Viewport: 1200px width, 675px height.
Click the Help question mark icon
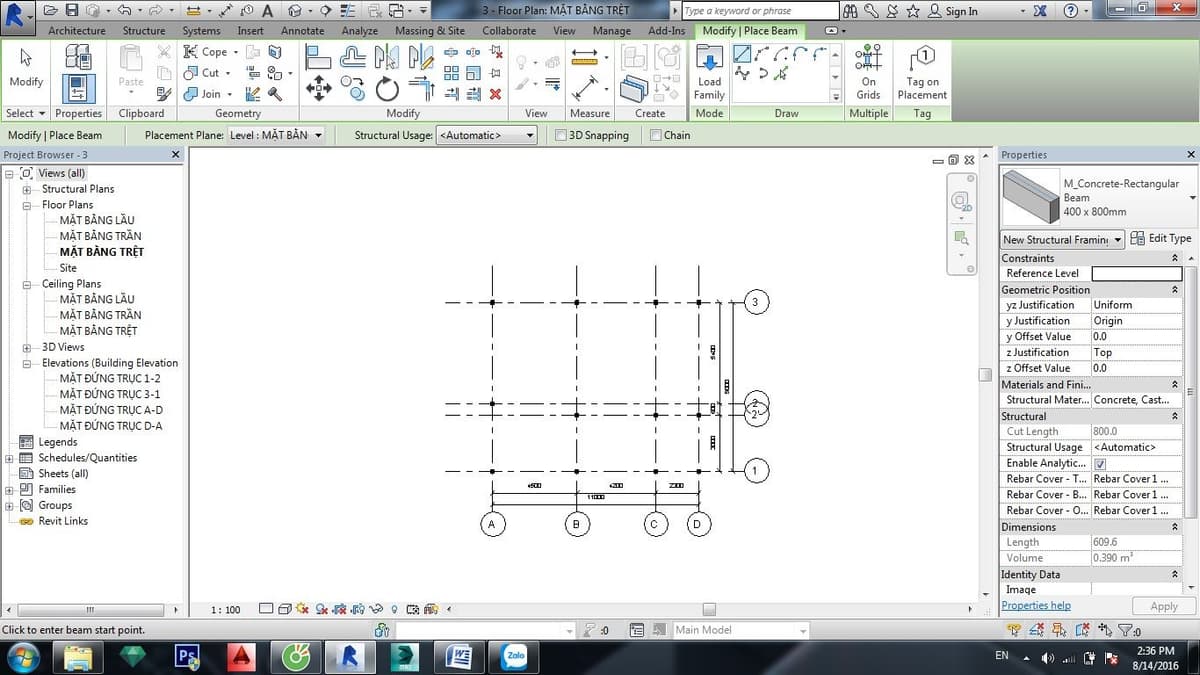[1072, 10]
